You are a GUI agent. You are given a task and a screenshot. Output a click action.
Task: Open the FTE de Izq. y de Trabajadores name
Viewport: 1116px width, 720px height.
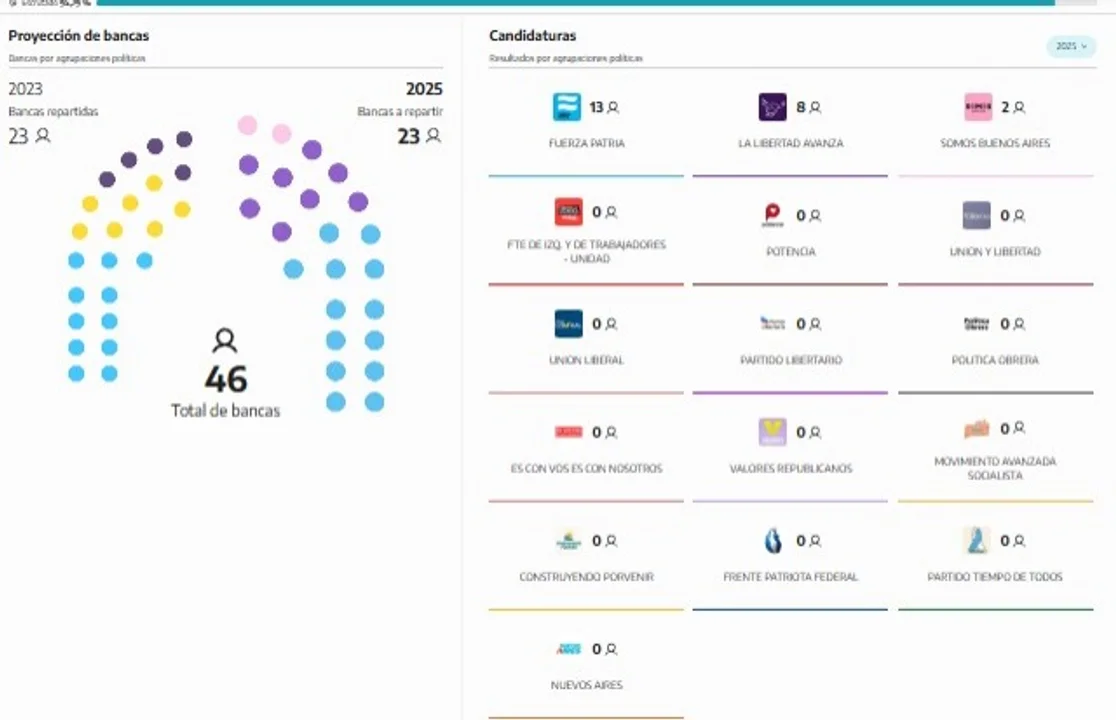(586, 252)
